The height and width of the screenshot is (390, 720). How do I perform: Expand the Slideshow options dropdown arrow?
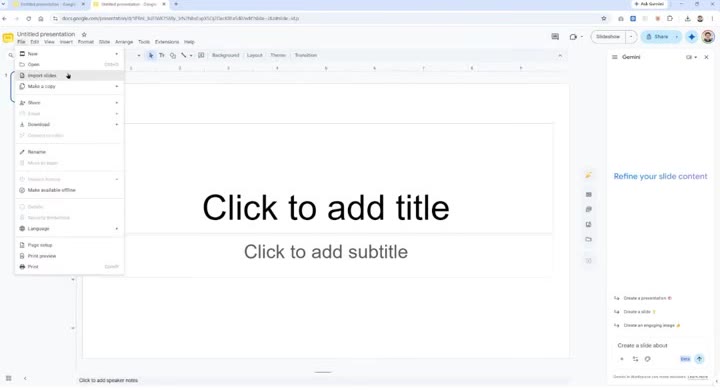[631, 37]
